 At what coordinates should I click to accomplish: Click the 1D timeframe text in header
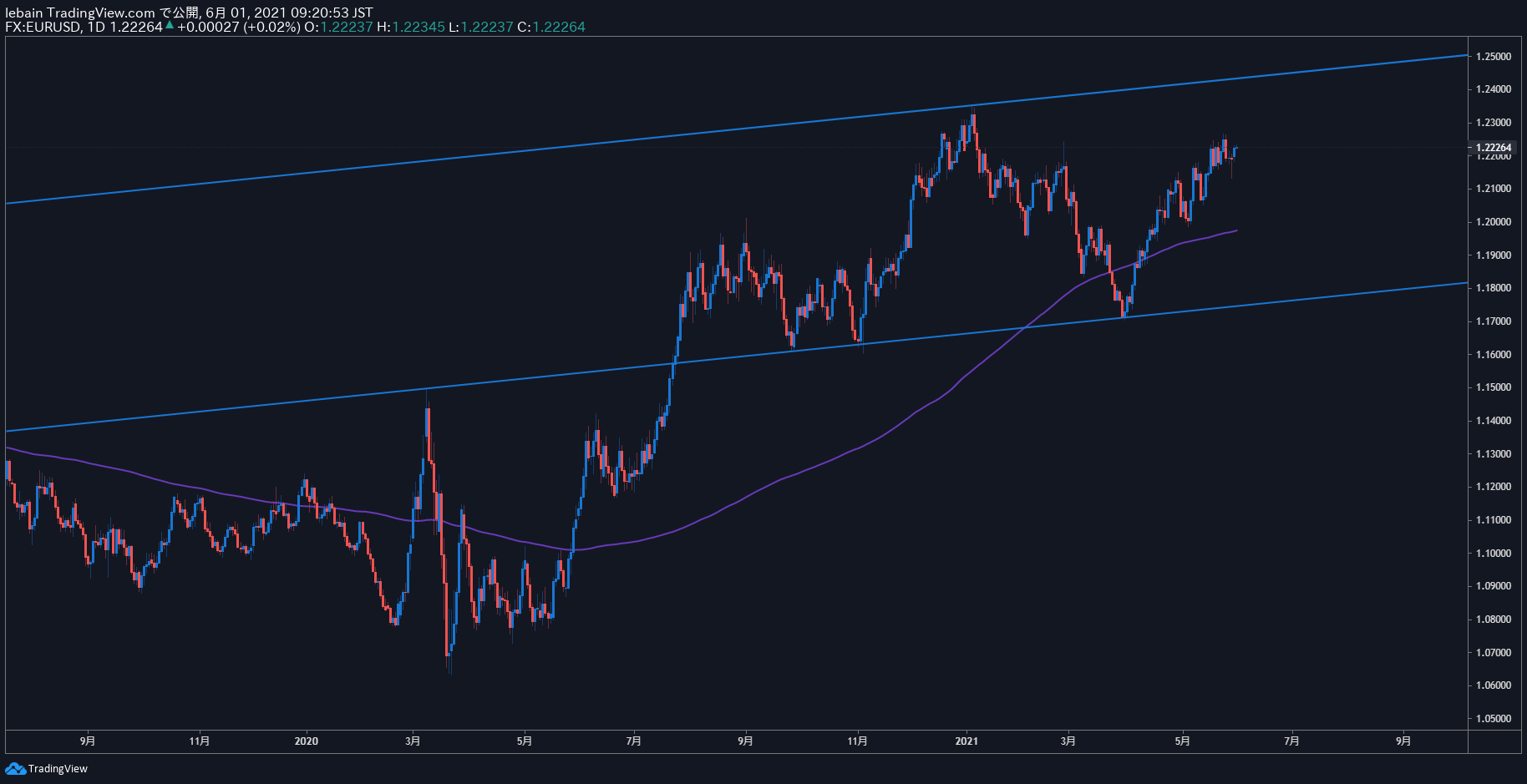(x=96, y=27)
